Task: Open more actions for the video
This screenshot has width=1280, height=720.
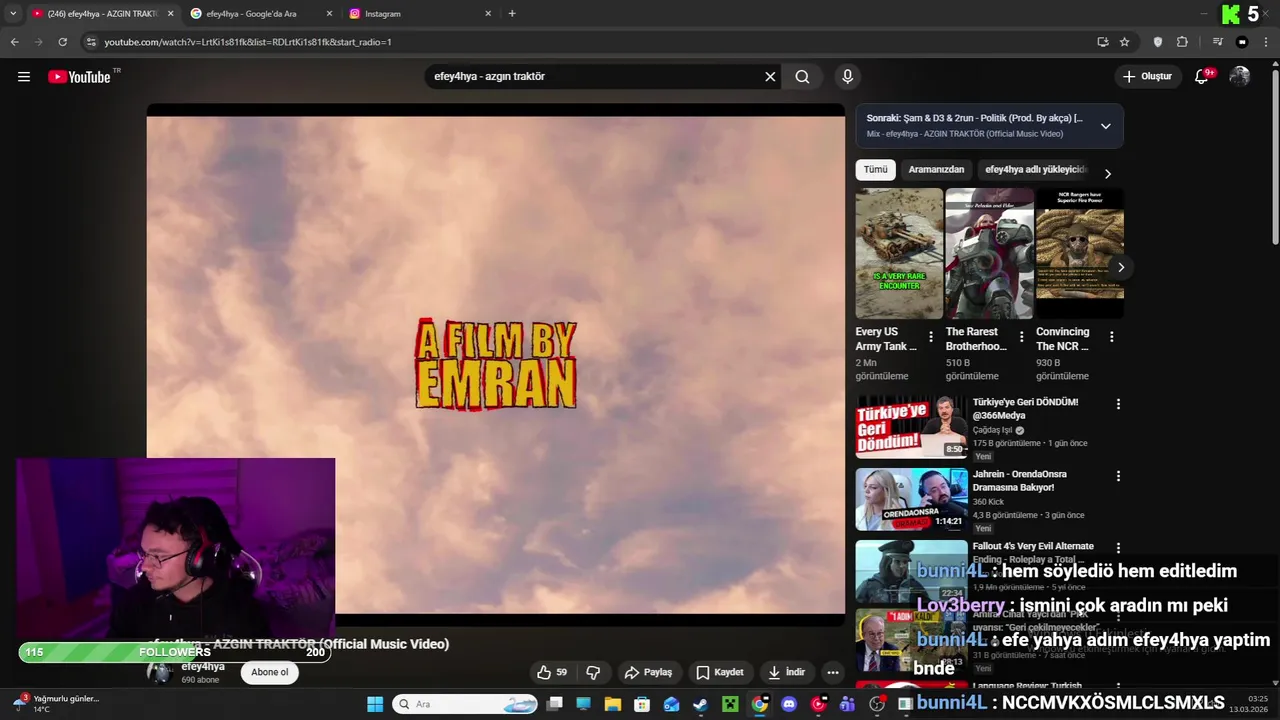Action: tap(833, 672)
